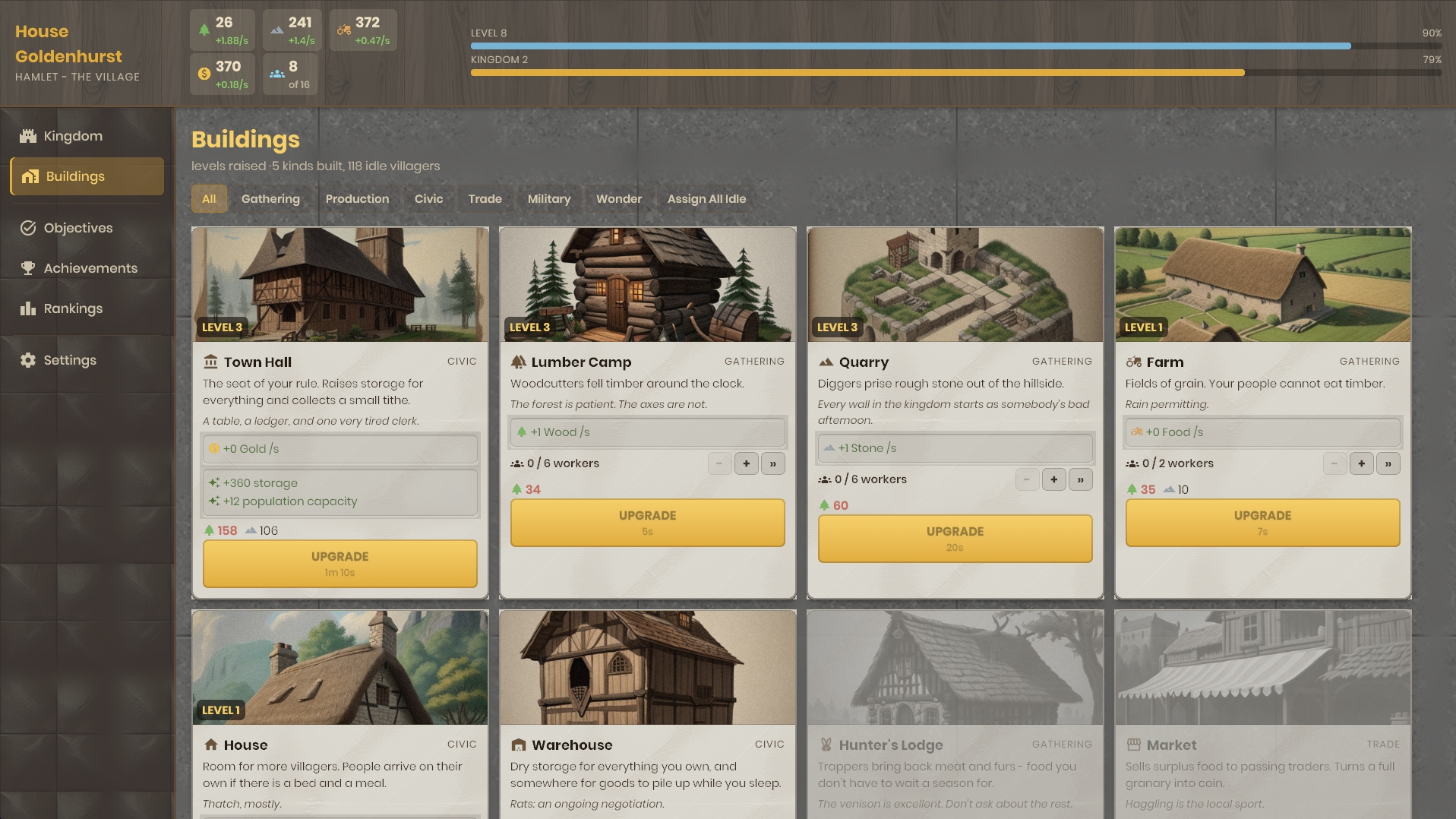Click the stone resource icon in header
This screenshot has width=1456, height=819.
pyautogui.click(x=277, y=30)
